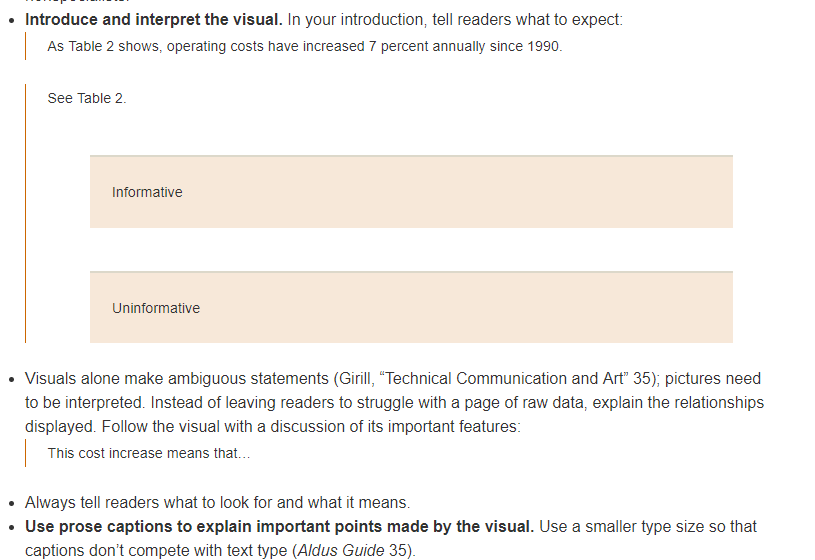Click the bullet before "Introduce and interpret"
Screen dimensions: 815x560
point(12,21)
